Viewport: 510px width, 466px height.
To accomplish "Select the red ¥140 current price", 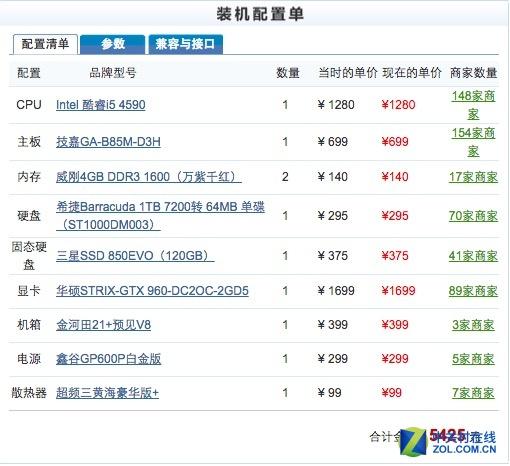I will 395,177.
